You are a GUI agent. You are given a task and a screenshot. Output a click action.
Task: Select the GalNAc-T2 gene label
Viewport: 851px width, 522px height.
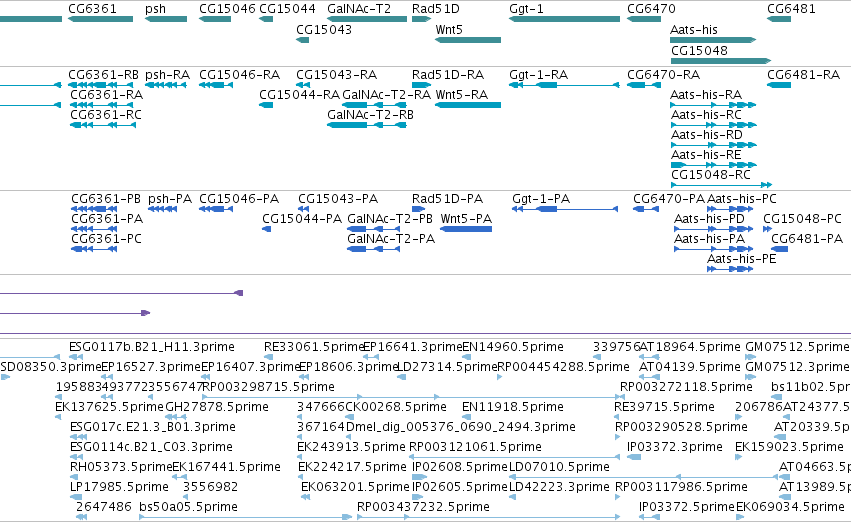(x=359, y=9)
